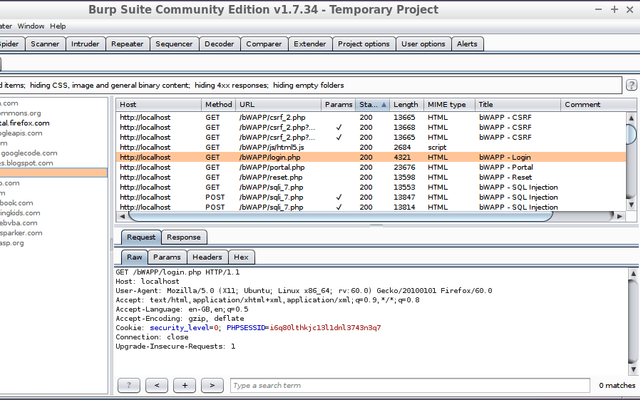Image resolution: width=640 pixels, height=400 pixels.
Task: Select row with length 13814
Action: click(x=371, y=207)
